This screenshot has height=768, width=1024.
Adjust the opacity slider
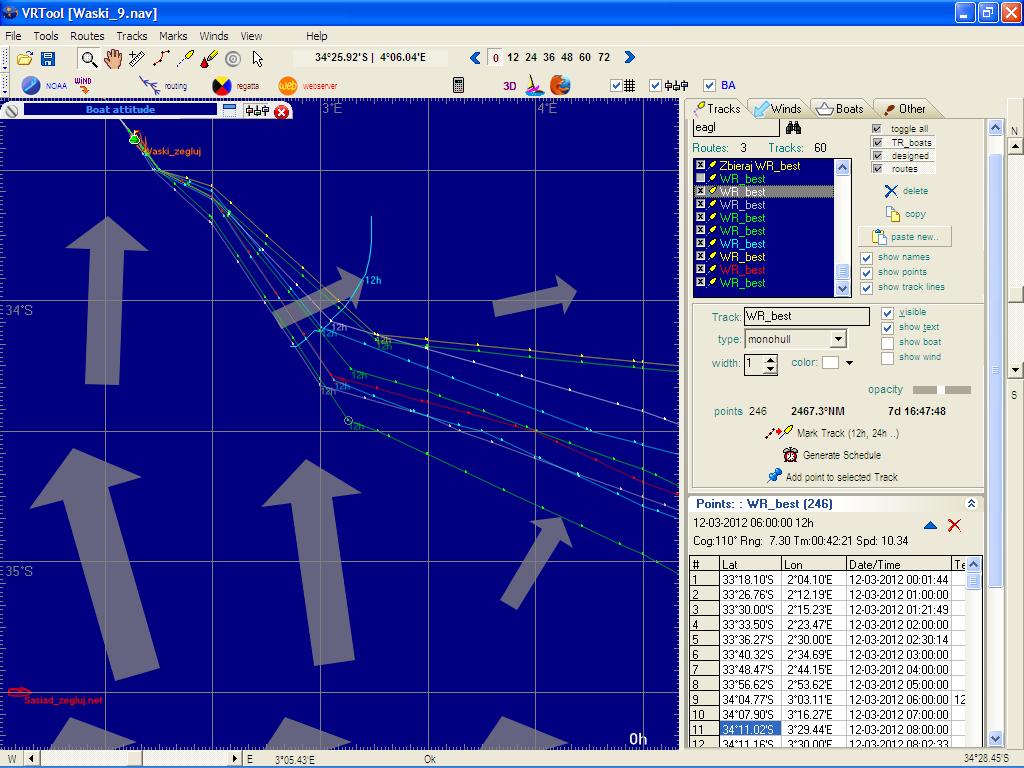941,390
